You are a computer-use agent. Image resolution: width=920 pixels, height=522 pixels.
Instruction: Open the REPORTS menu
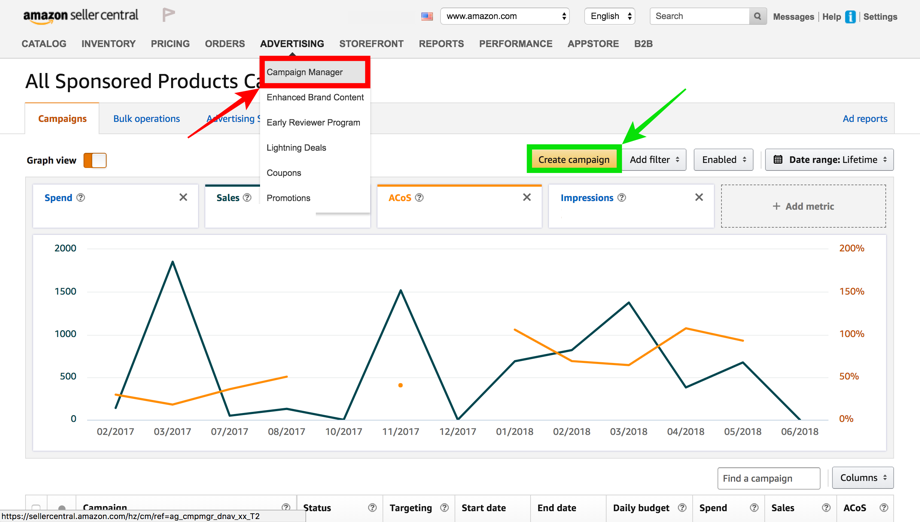[x=441, y=44]
